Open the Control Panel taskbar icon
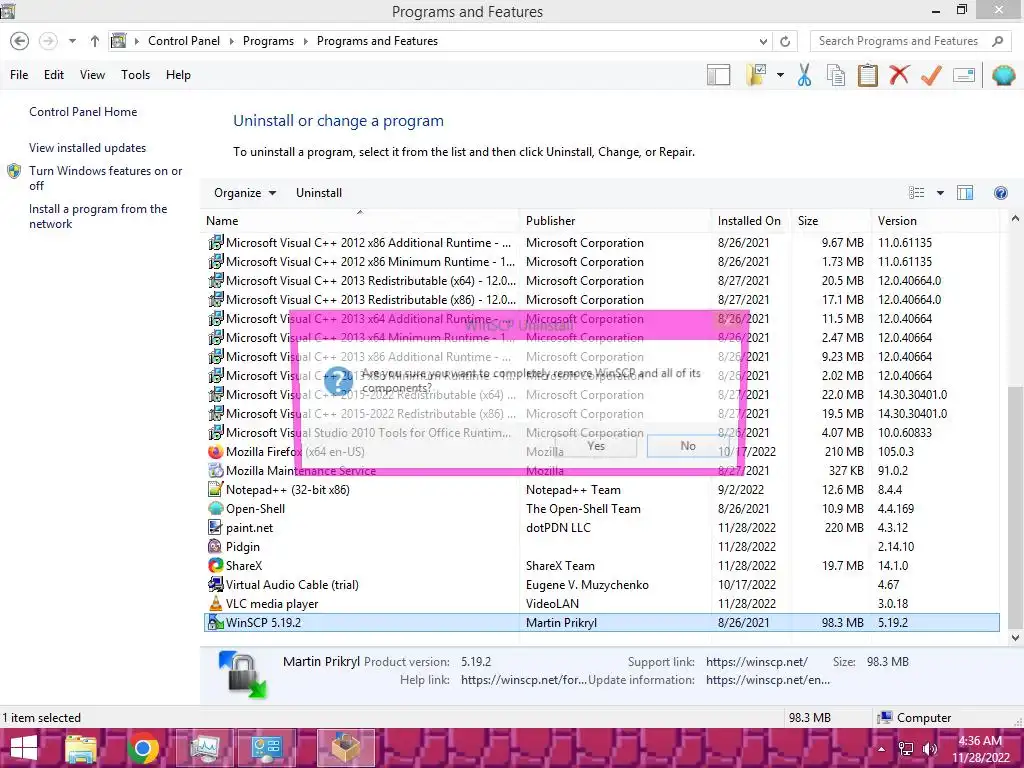Viewport: 1024px width, 768px height. coord(266,748)
